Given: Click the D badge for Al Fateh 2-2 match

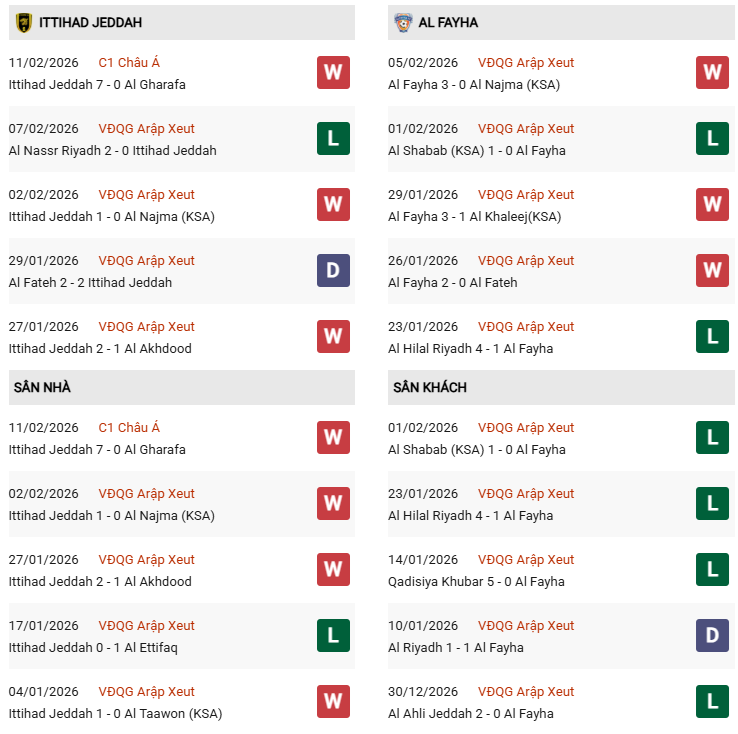Looking at the screenshot, I should [333, 271].
